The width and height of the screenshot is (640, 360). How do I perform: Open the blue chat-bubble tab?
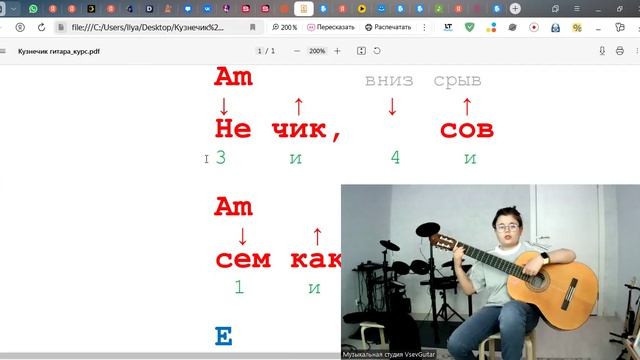(188, 9)
